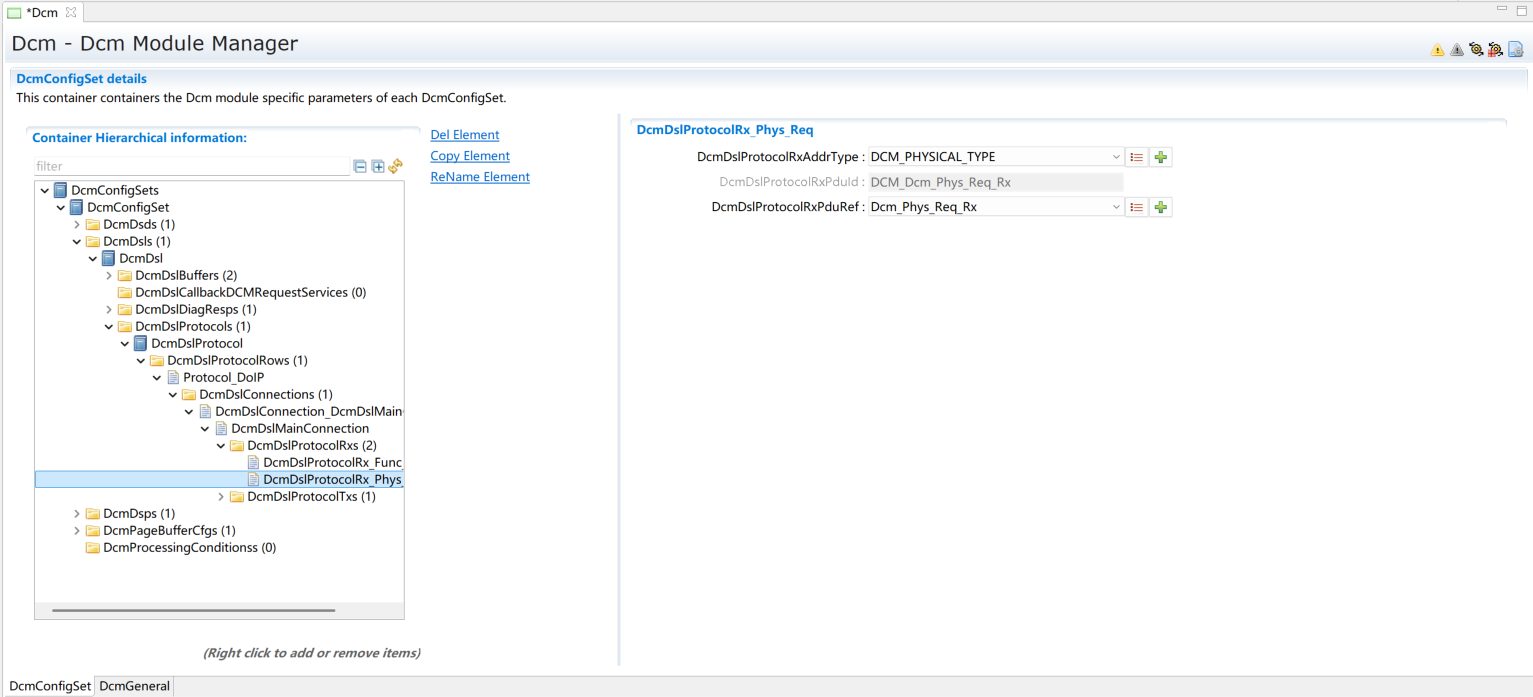Expand the DcmDsds folder node
Screen dimensions: 1533x697
pos(77,225)
